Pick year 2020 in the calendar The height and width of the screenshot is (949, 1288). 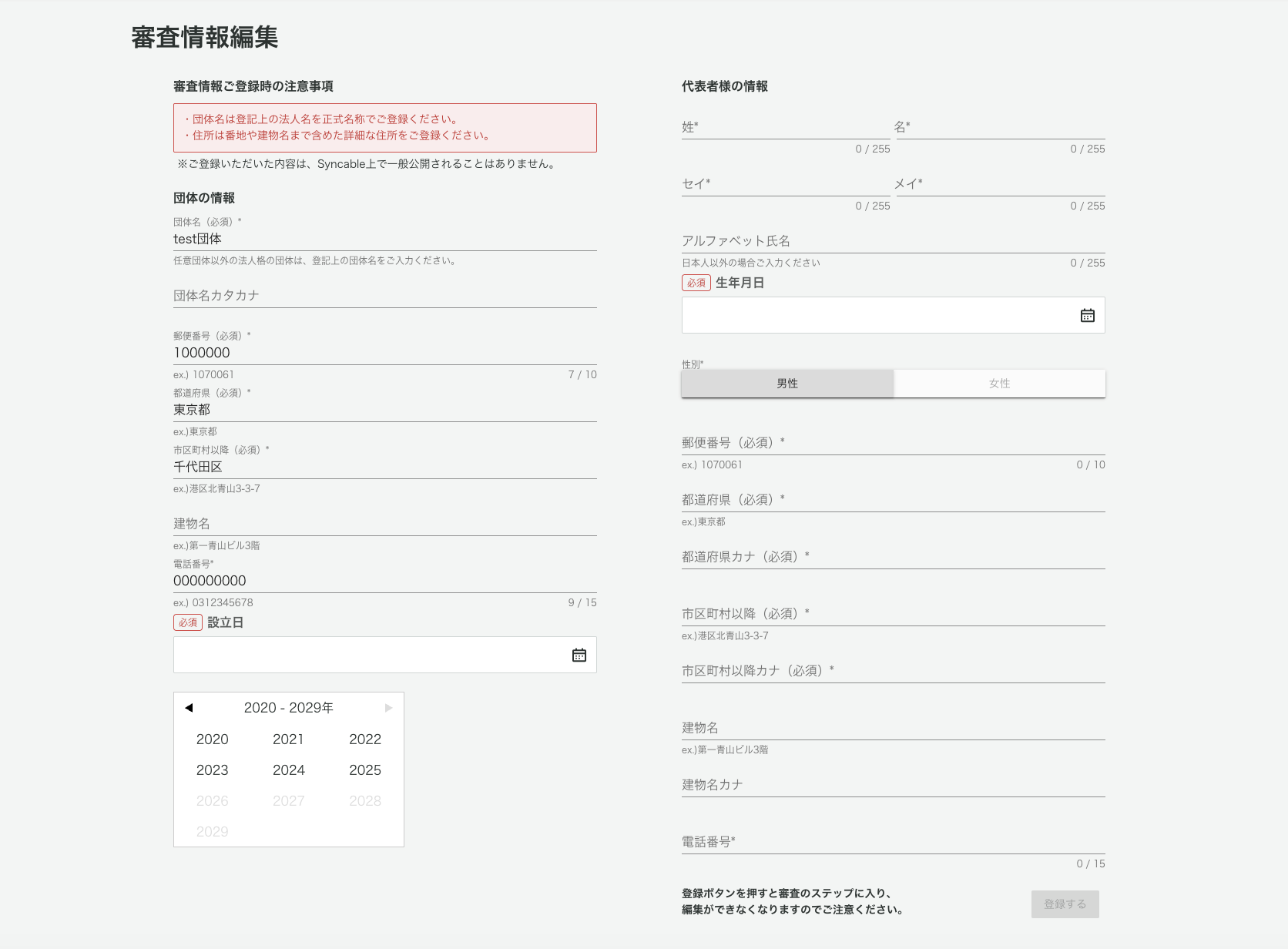pyautogui.click(x=212, y=739)
